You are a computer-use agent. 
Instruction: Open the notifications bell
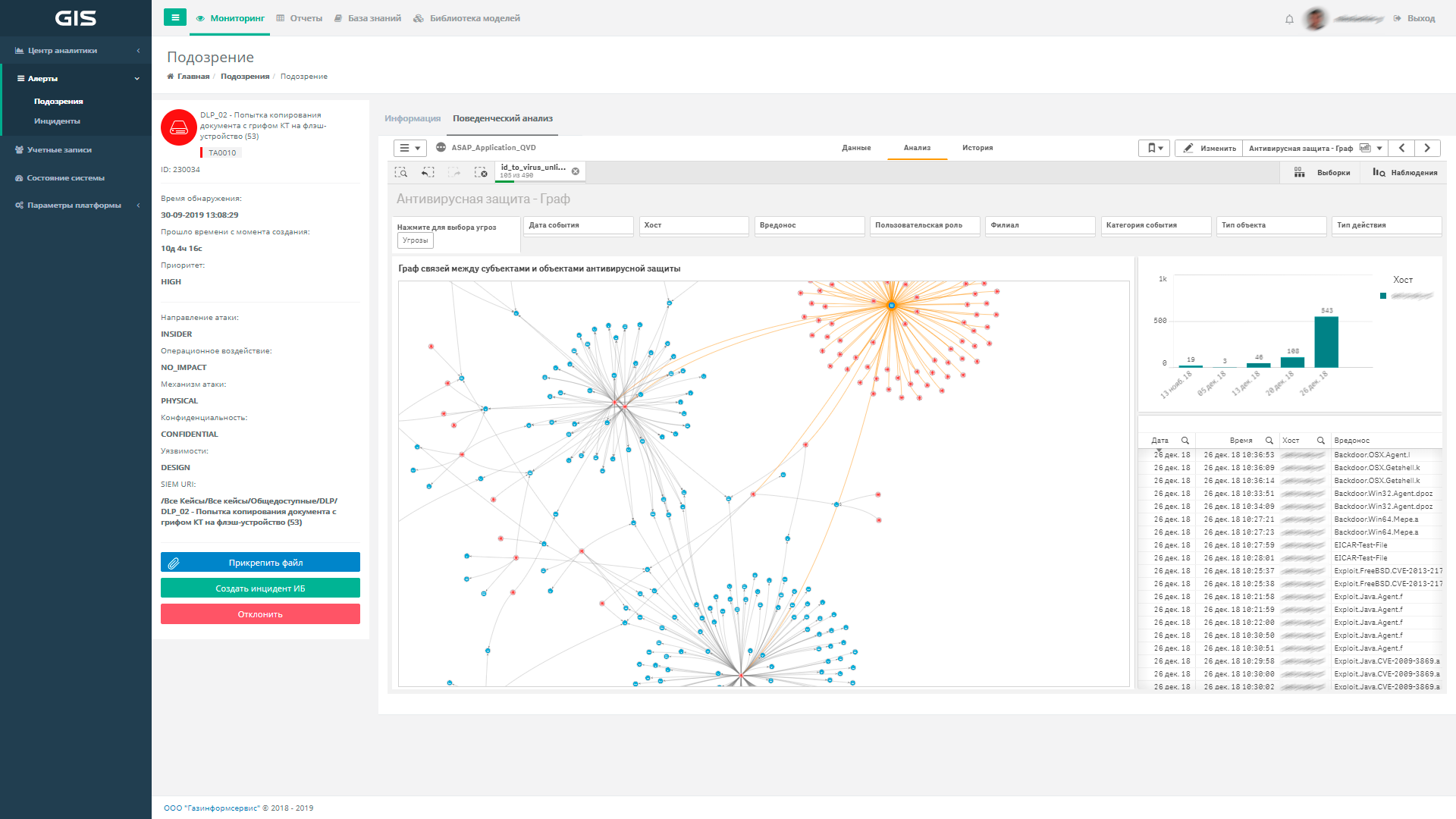tap(1289, 19)
